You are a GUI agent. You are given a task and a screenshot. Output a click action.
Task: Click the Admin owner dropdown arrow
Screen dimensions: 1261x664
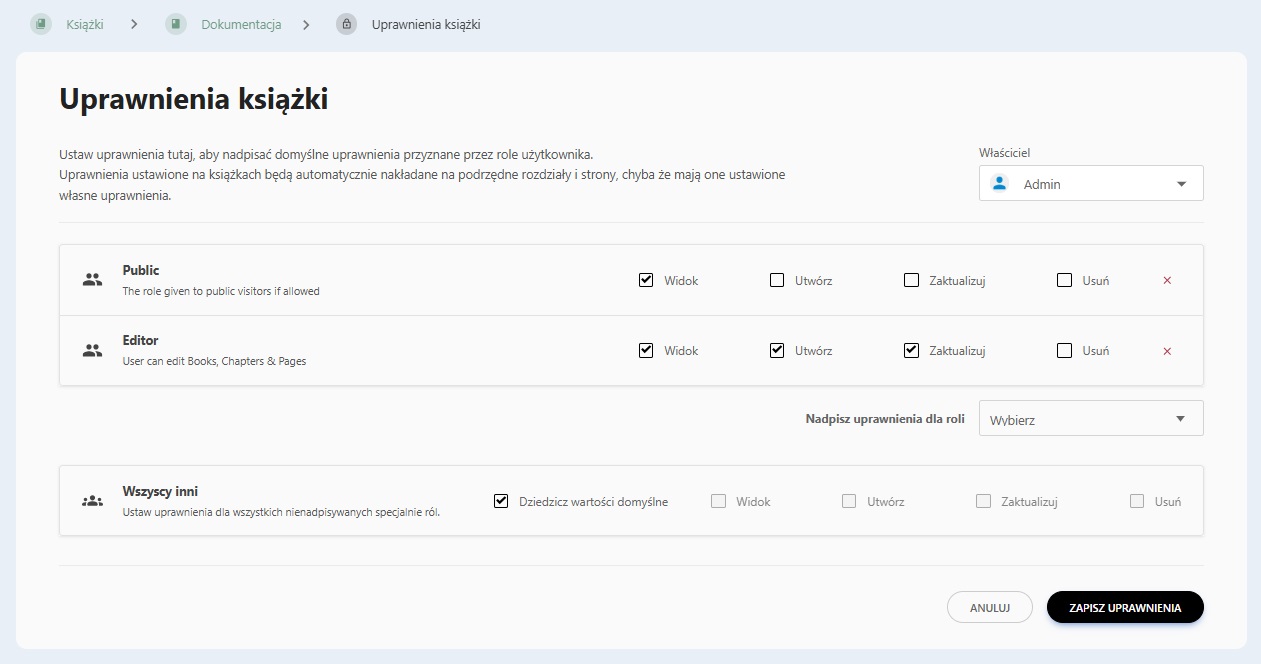click(1181, 184)
